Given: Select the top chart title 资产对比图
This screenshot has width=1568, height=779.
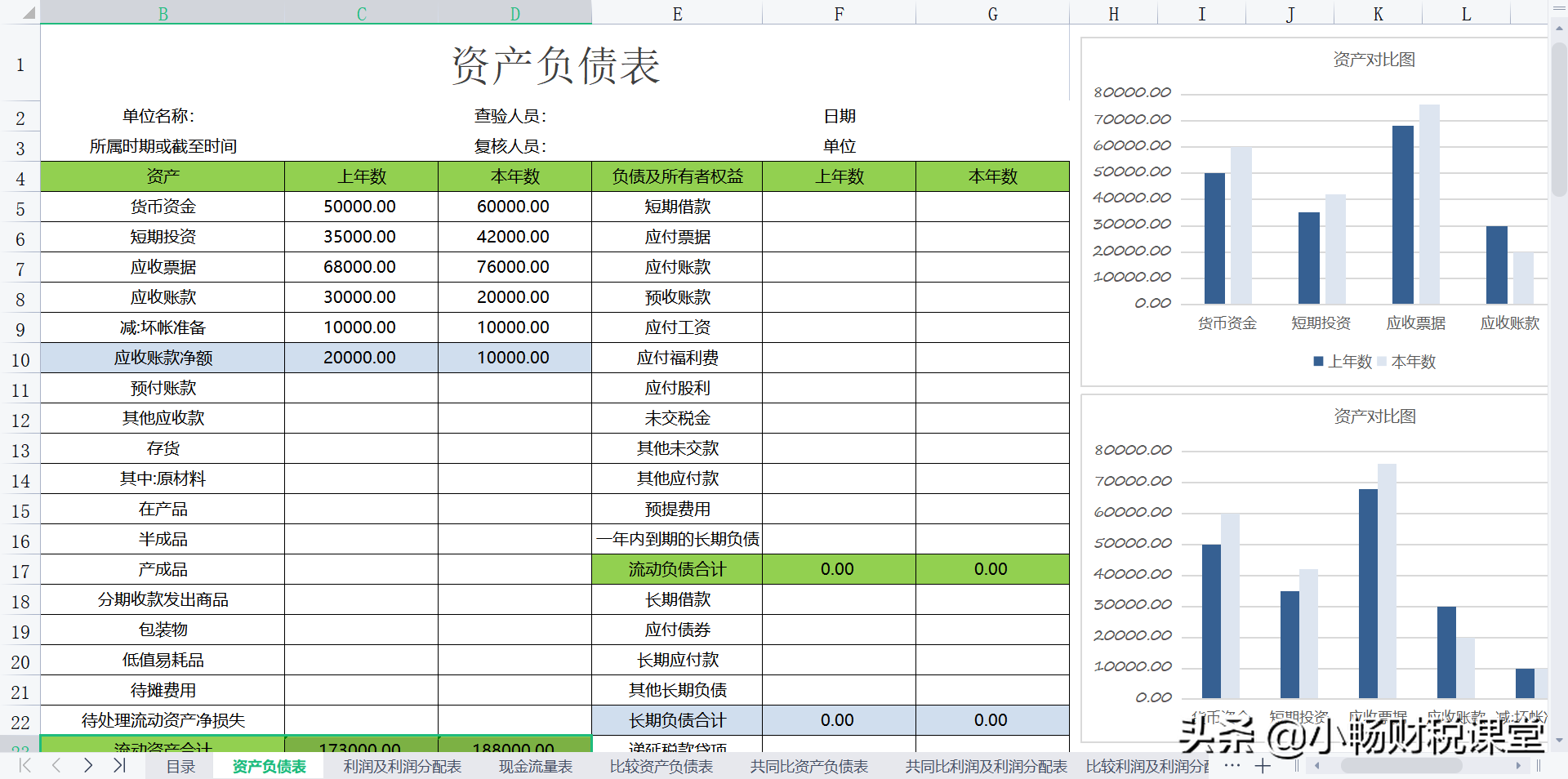Looking at the screenshot, I should (x=1374, y=60).
